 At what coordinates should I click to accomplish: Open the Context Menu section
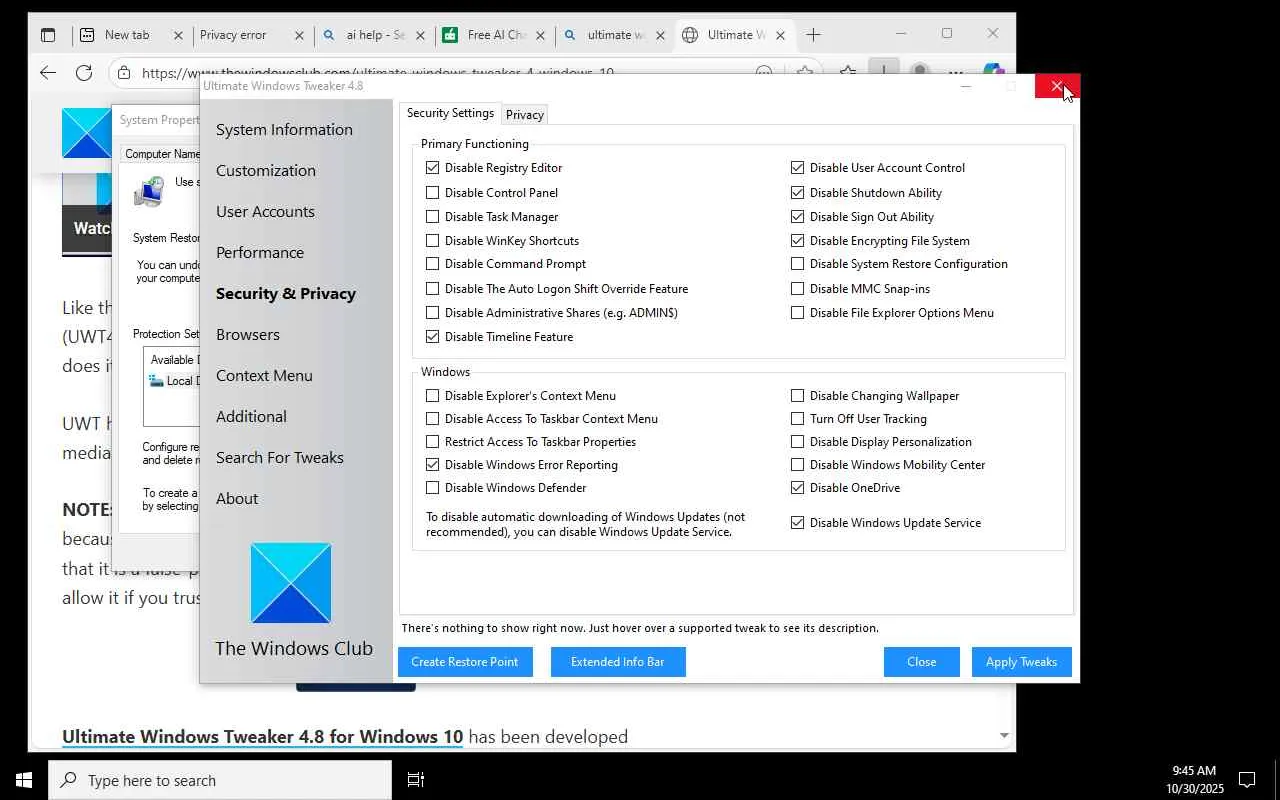tap(264, 376)
